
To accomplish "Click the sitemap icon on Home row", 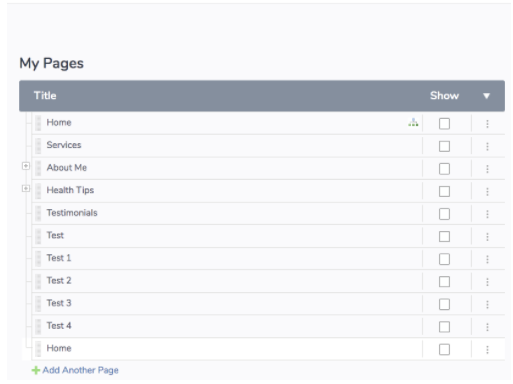I will point(413,123).
